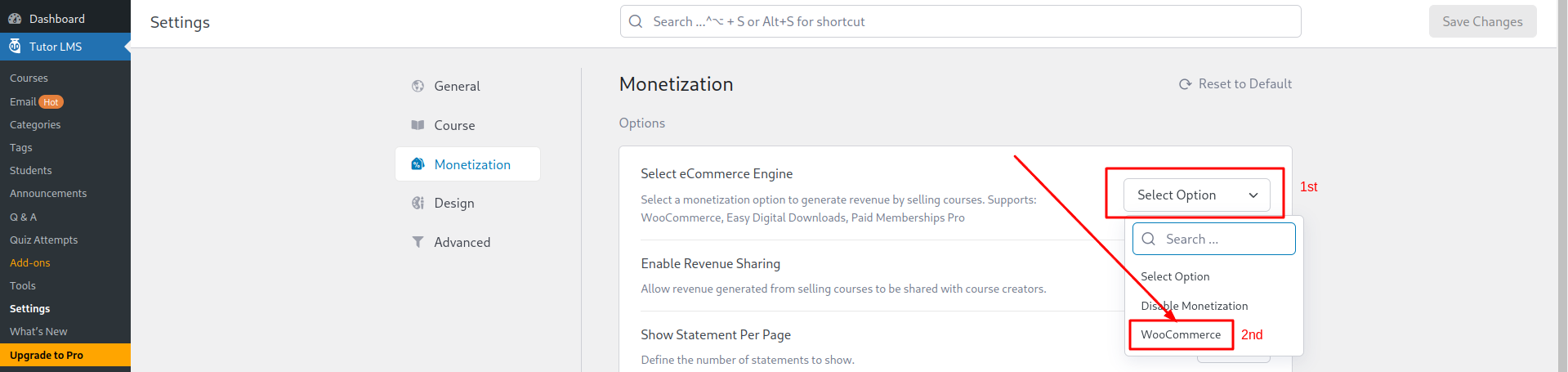This screenshot has height=372, width=1568.
Task: Go to What's New in the sidebar
Action: [x=38, y=331]
